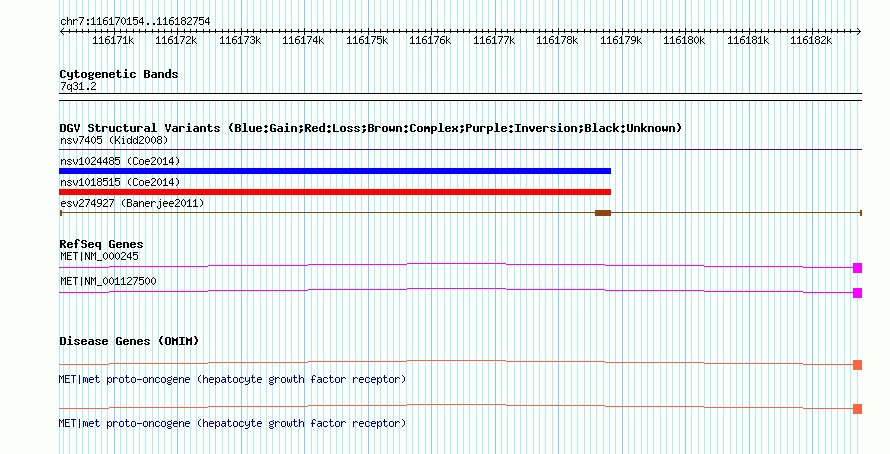Click the thin purple nsv7405 inversion line
The image size is (890, 454).
460,150
